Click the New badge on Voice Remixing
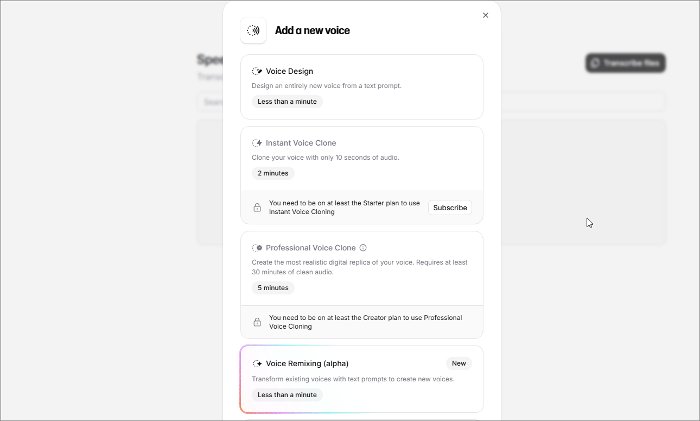 click(x=458, y=363)
